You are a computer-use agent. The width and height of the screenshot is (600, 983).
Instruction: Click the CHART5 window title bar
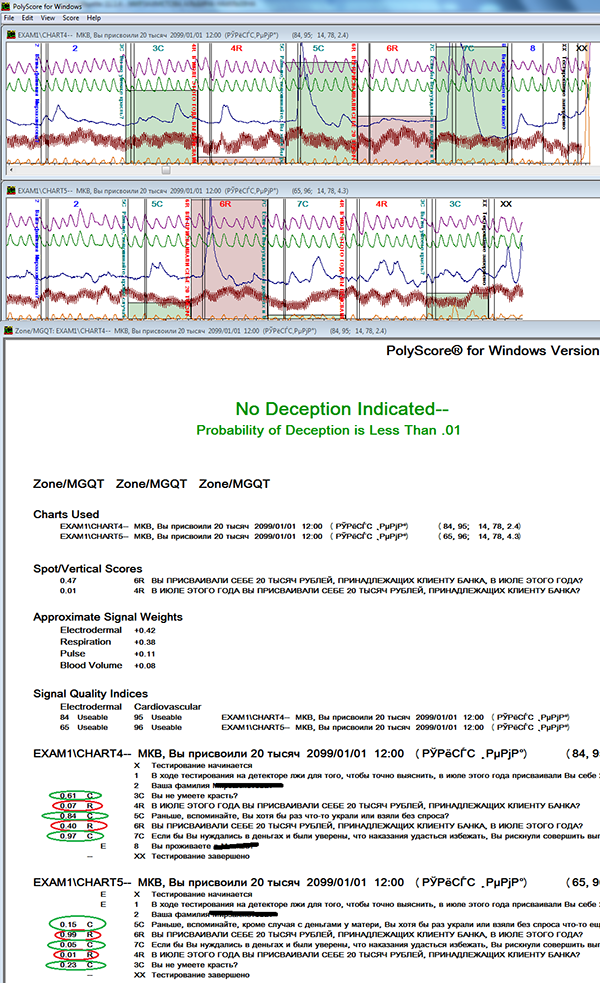pyautogui.click(x=301, y=191)
